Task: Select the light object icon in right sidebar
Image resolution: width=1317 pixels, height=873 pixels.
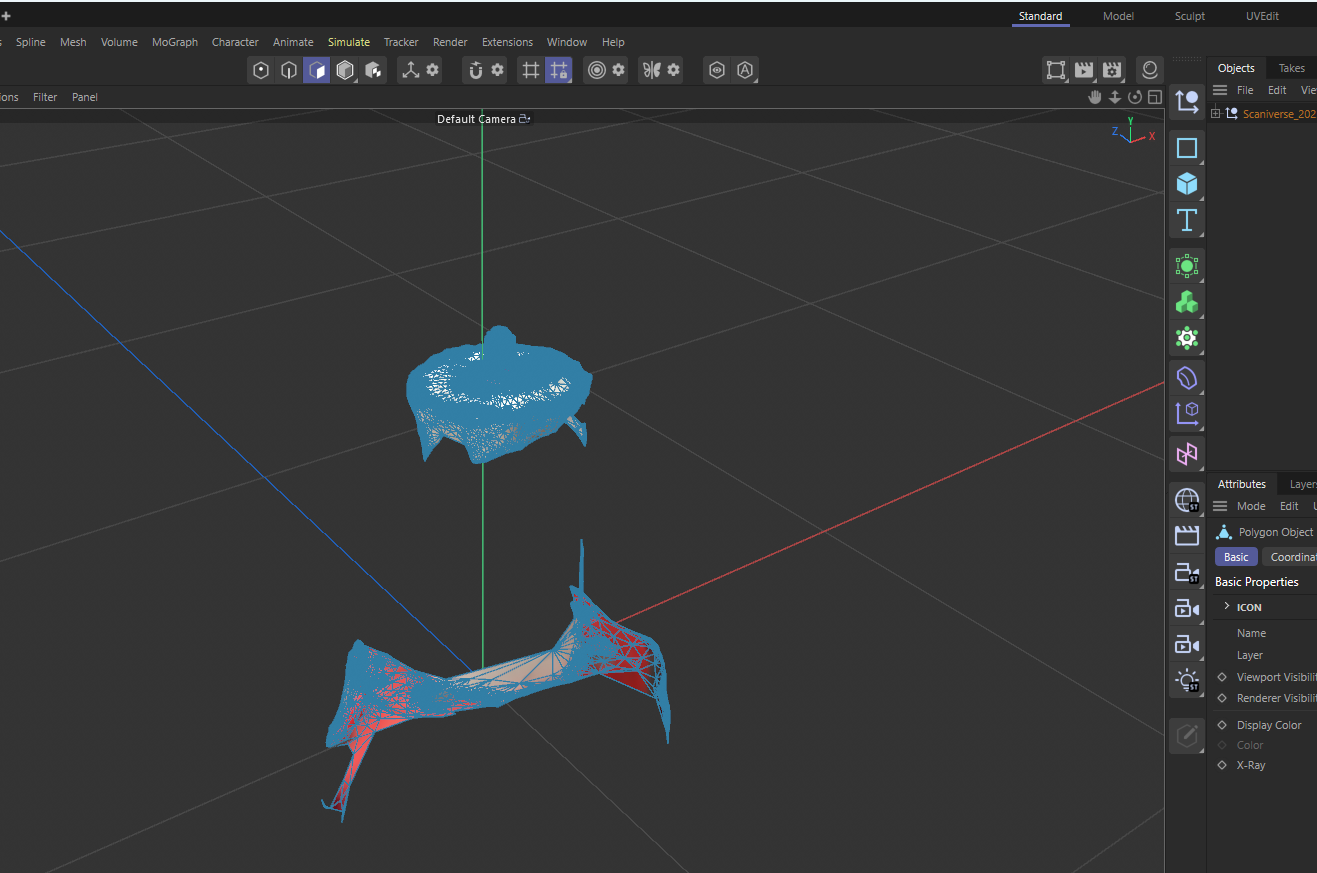Action: point(1186,681)
